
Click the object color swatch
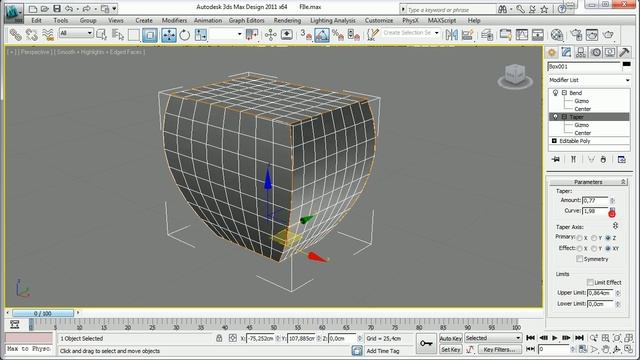(626, 64)
